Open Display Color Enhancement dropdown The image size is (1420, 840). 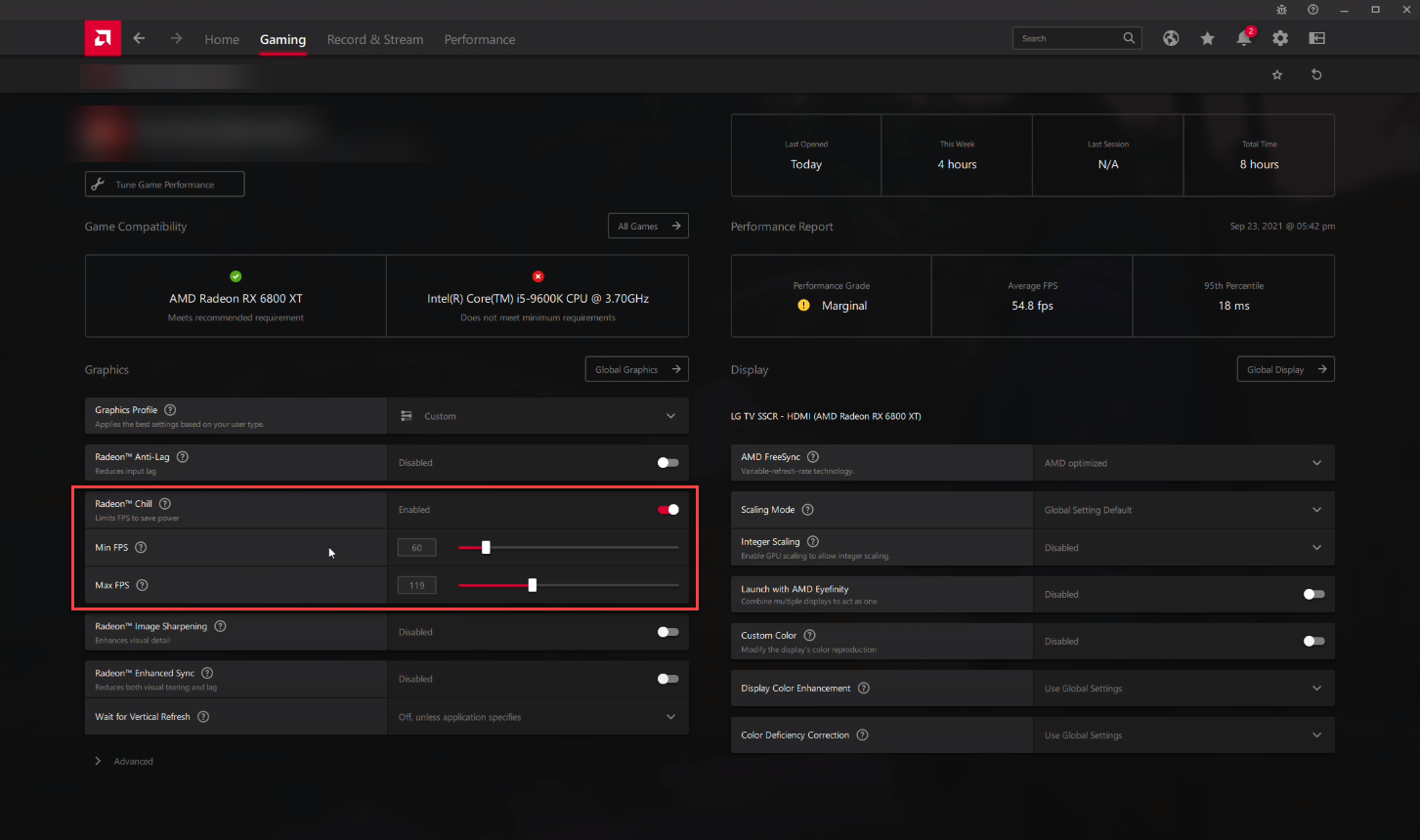1183,689
